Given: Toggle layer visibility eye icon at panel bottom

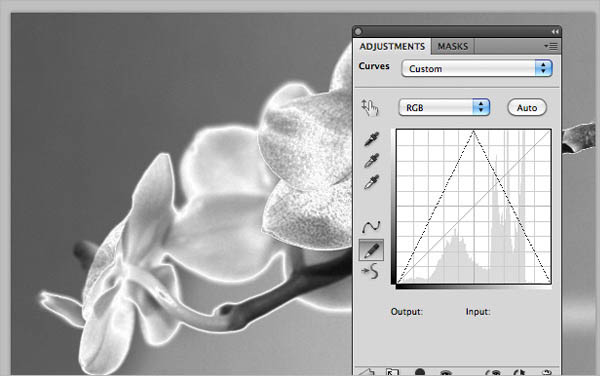Looking at the screenshot, I should [x=445, y=372].
